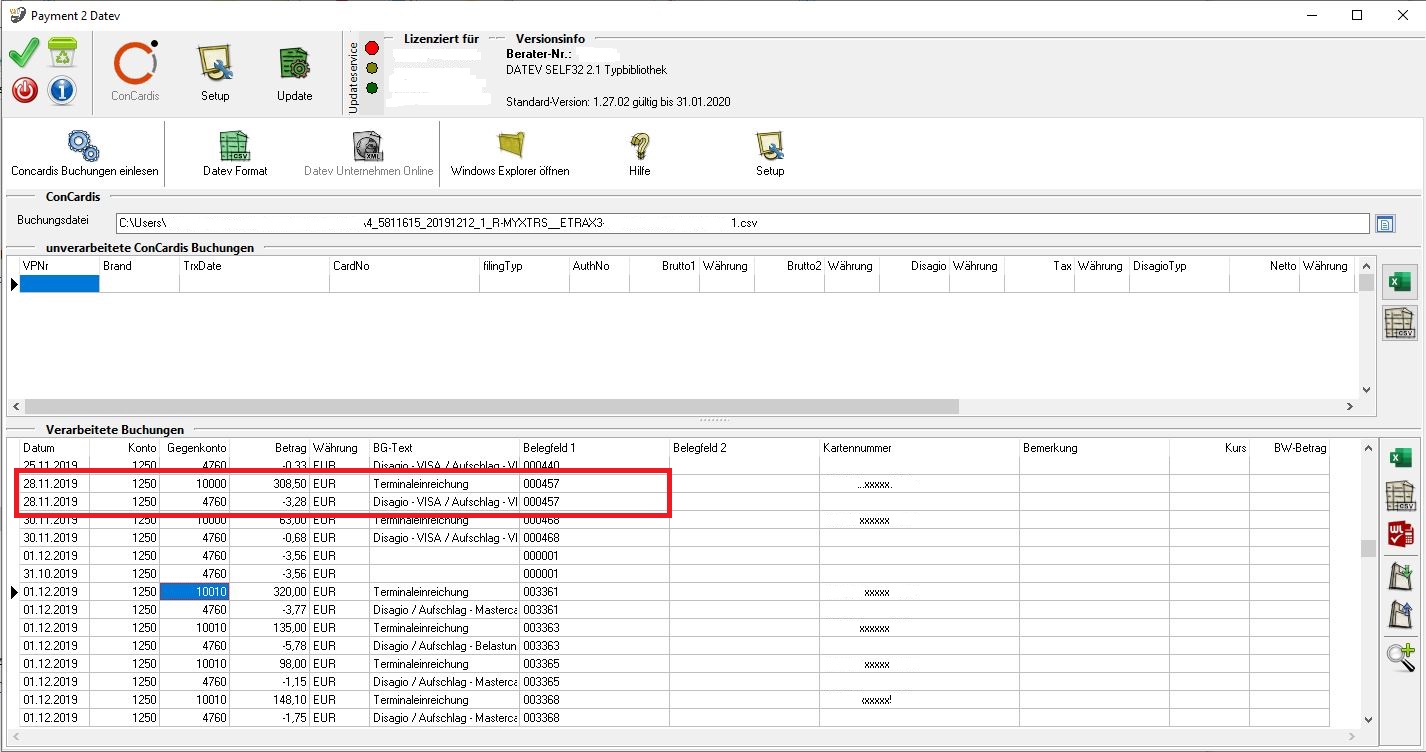Click the Datum column header
Image resolution: width=1426 pixels, height=752 pixels.
55,448
